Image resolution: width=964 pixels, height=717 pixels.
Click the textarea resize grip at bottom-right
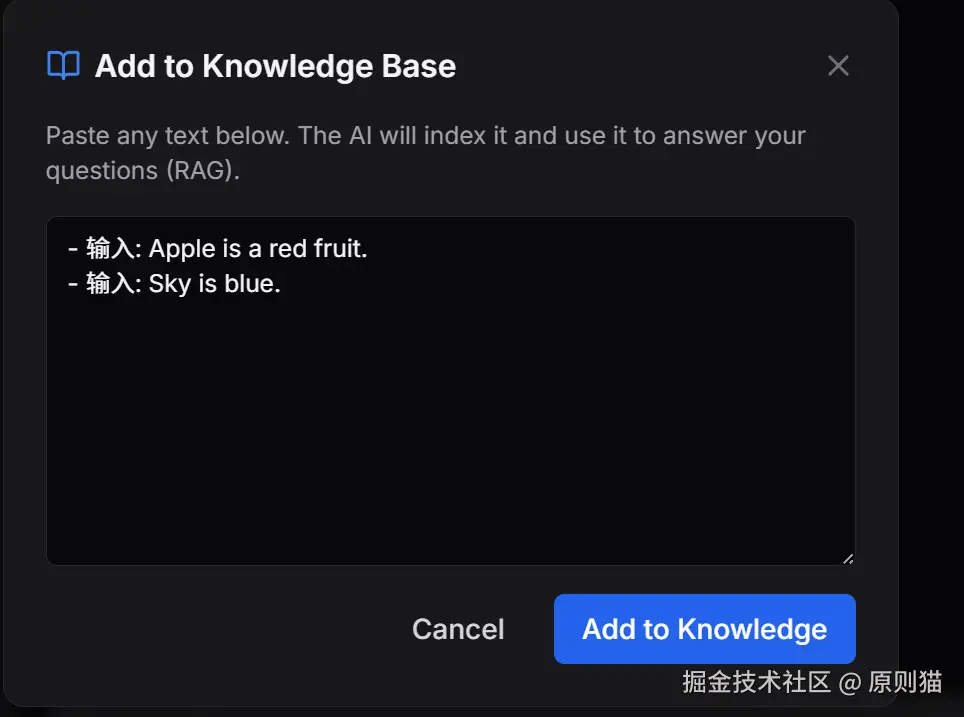(x=849, y=557)
